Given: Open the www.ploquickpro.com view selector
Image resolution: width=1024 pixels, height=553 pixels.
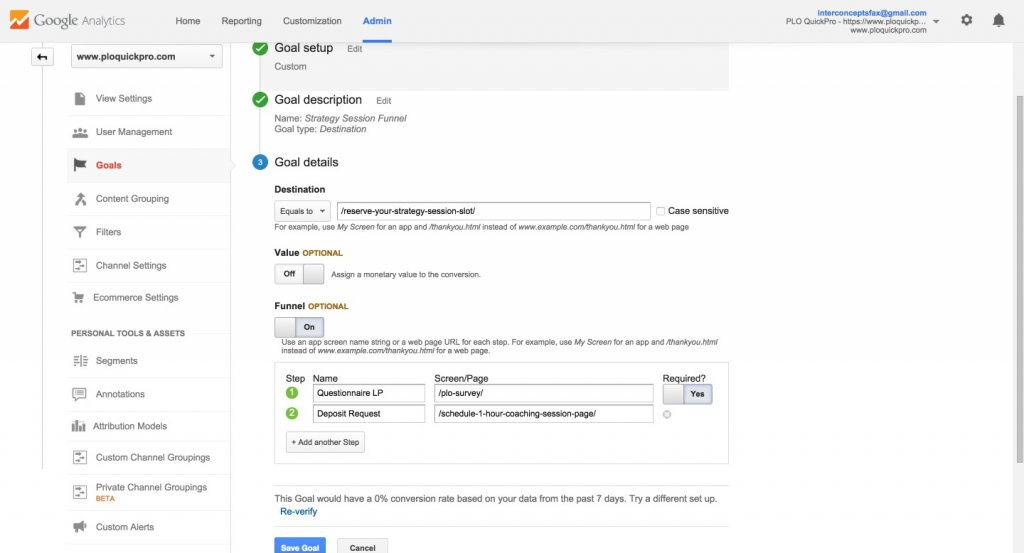Looking at the screenshot, I should [x=147, y=57].
